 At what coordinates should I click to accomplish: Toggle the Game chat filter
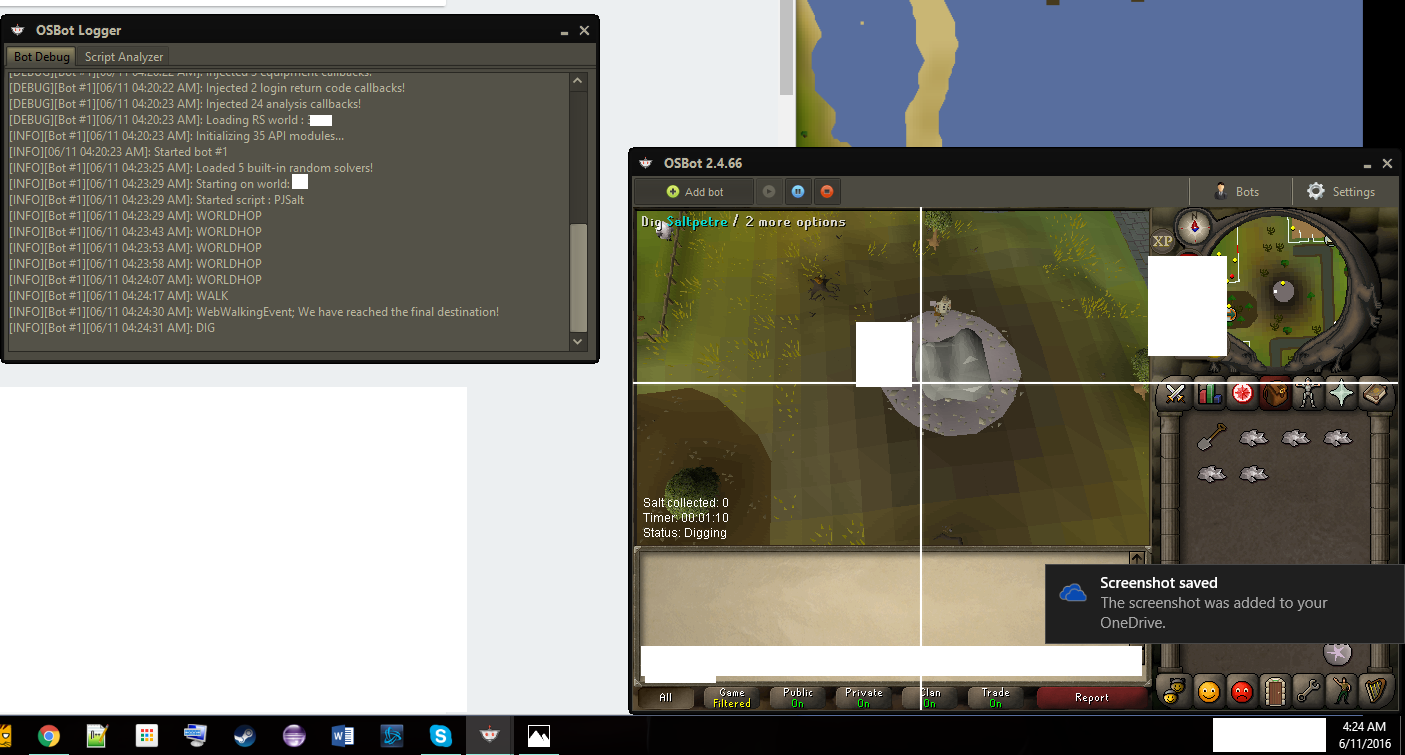(732, 698)
